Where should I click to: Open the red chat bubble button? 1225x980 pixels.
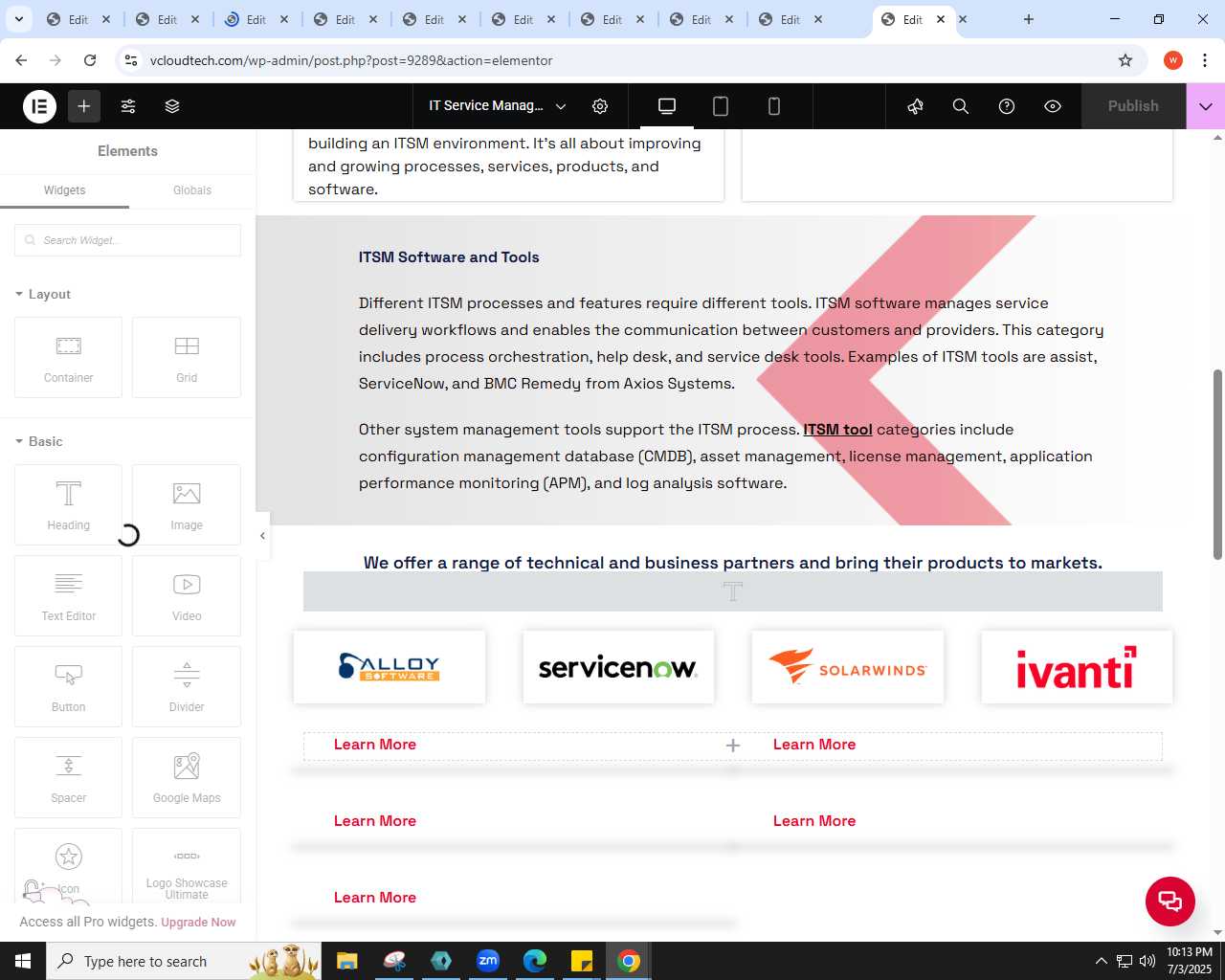click(1170, 902)
